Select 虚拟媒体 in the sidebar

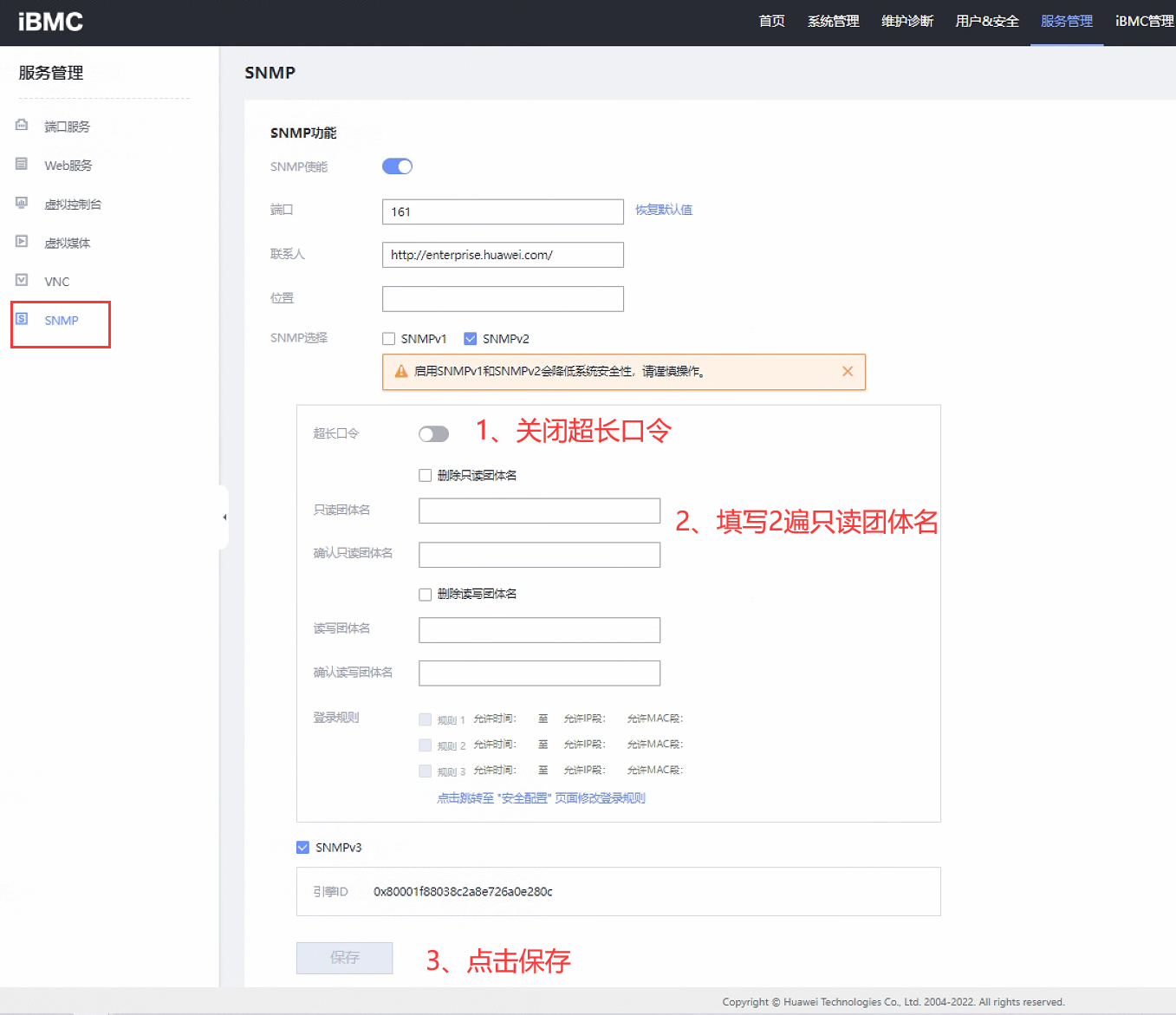[68, 243]
